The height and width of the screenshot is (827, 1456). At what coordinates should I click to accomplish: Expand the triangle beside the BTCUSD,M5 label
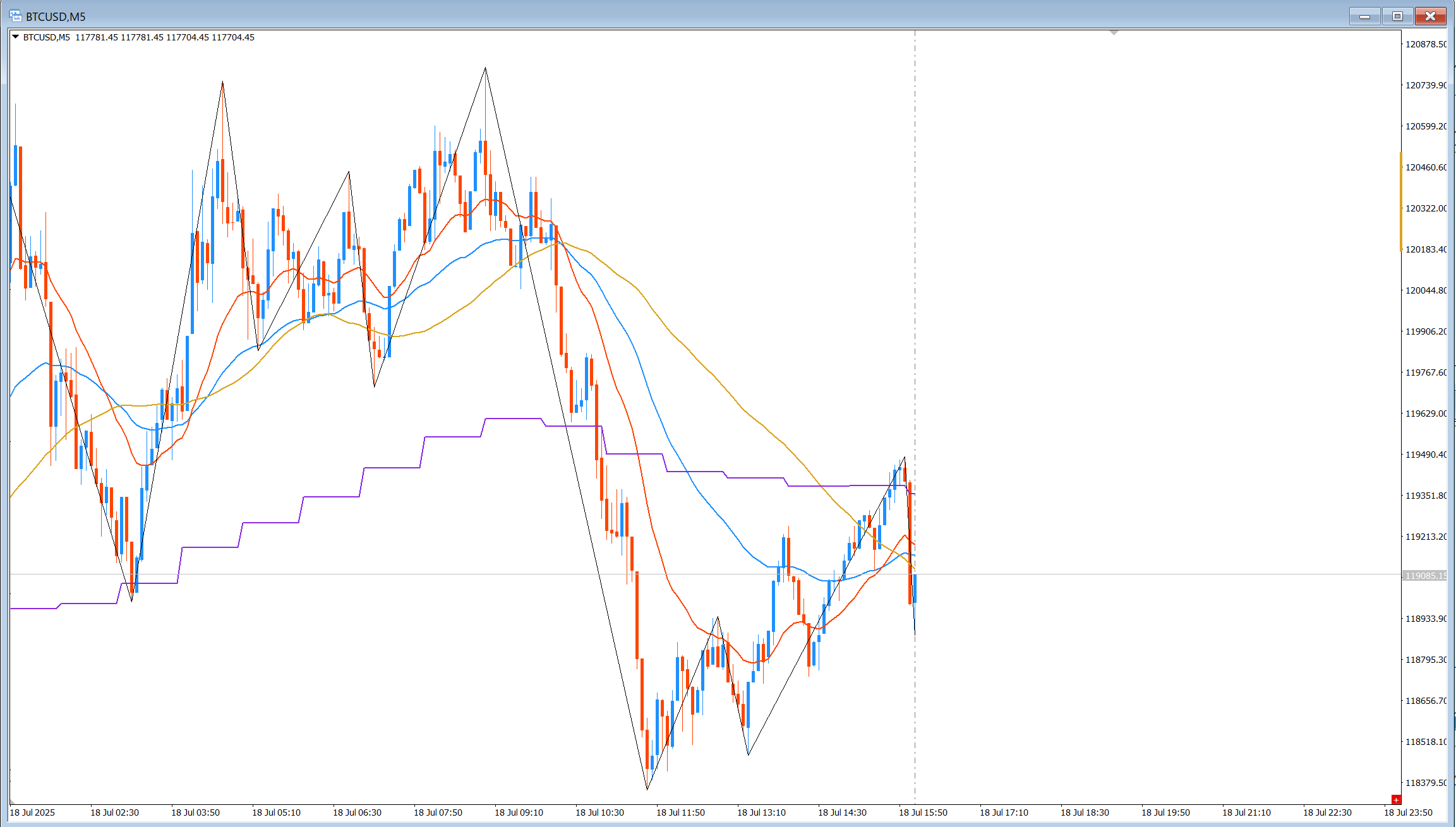15,37
